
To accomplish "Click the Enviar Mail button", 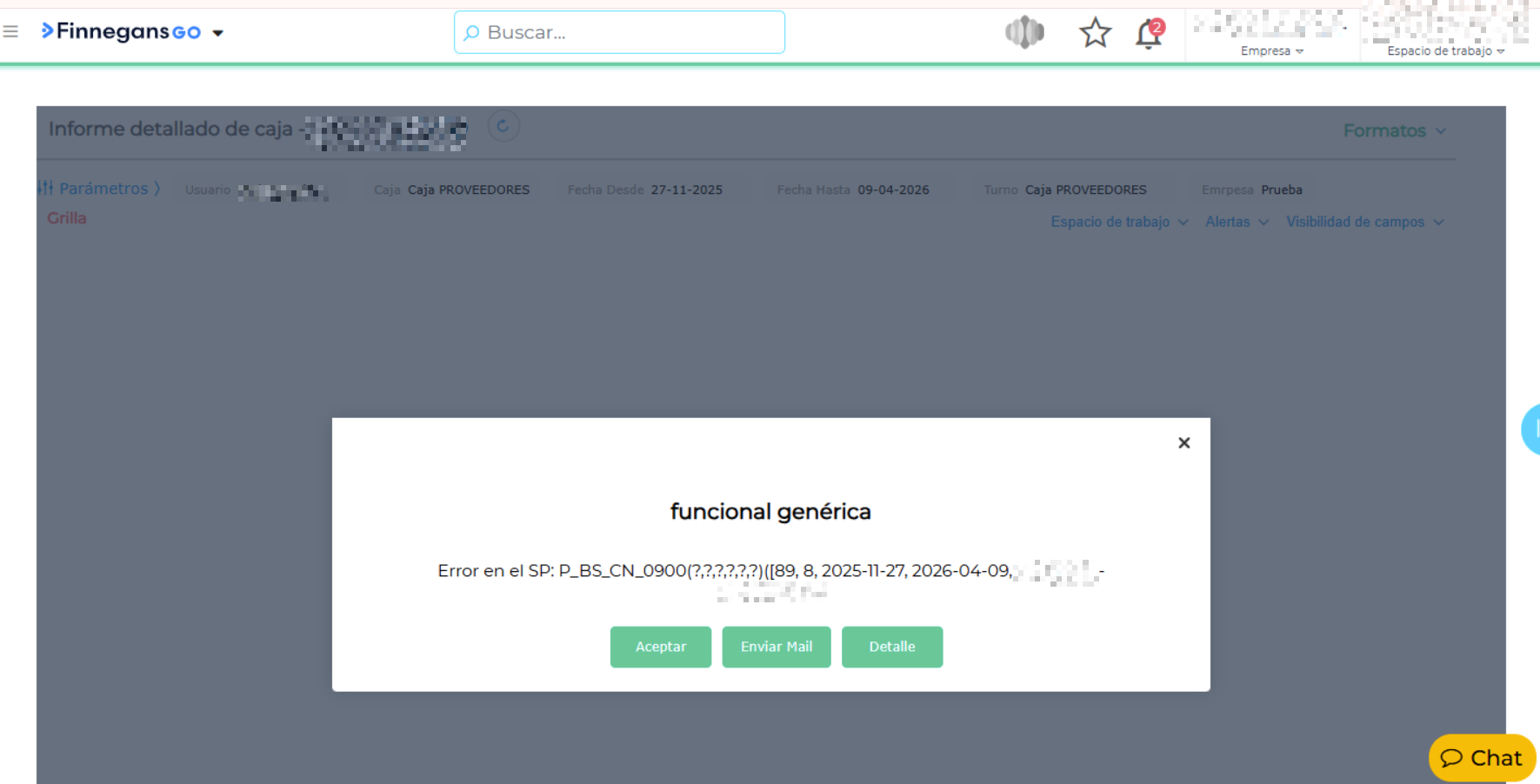I will 776,647.
